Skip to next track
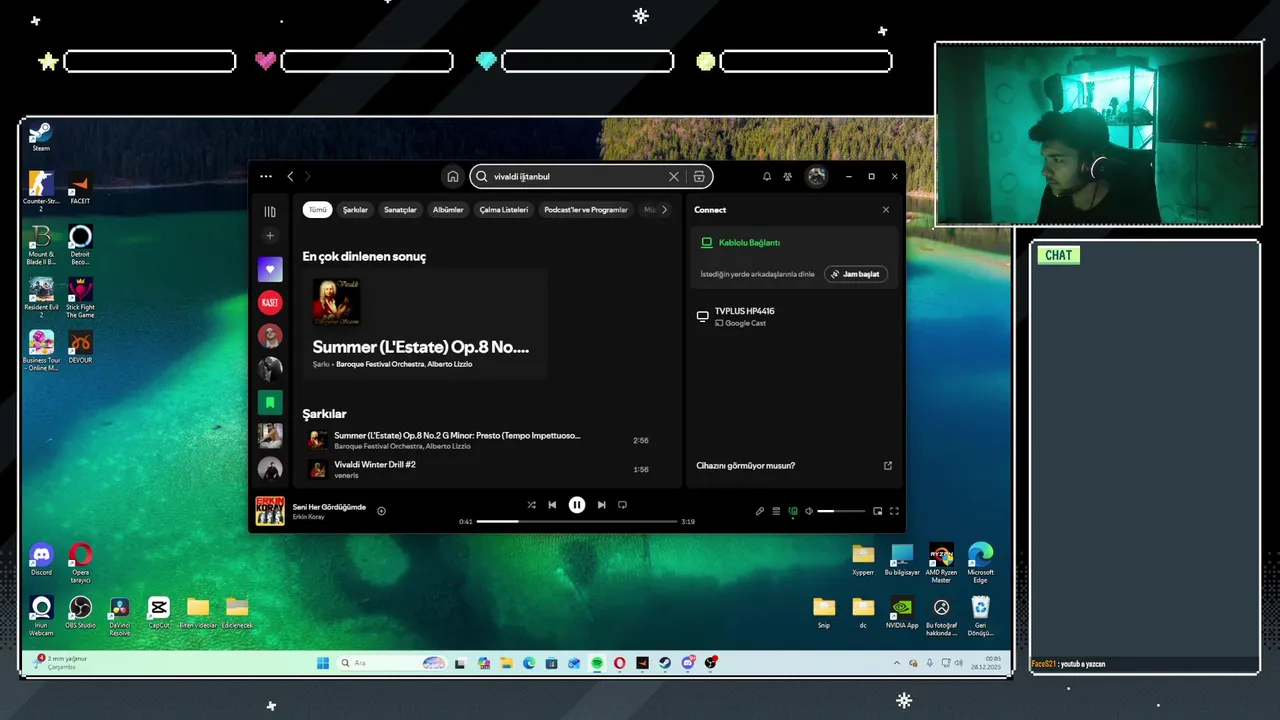The width and height of the screenshot is (1280, 720). (x=601, y=505)
